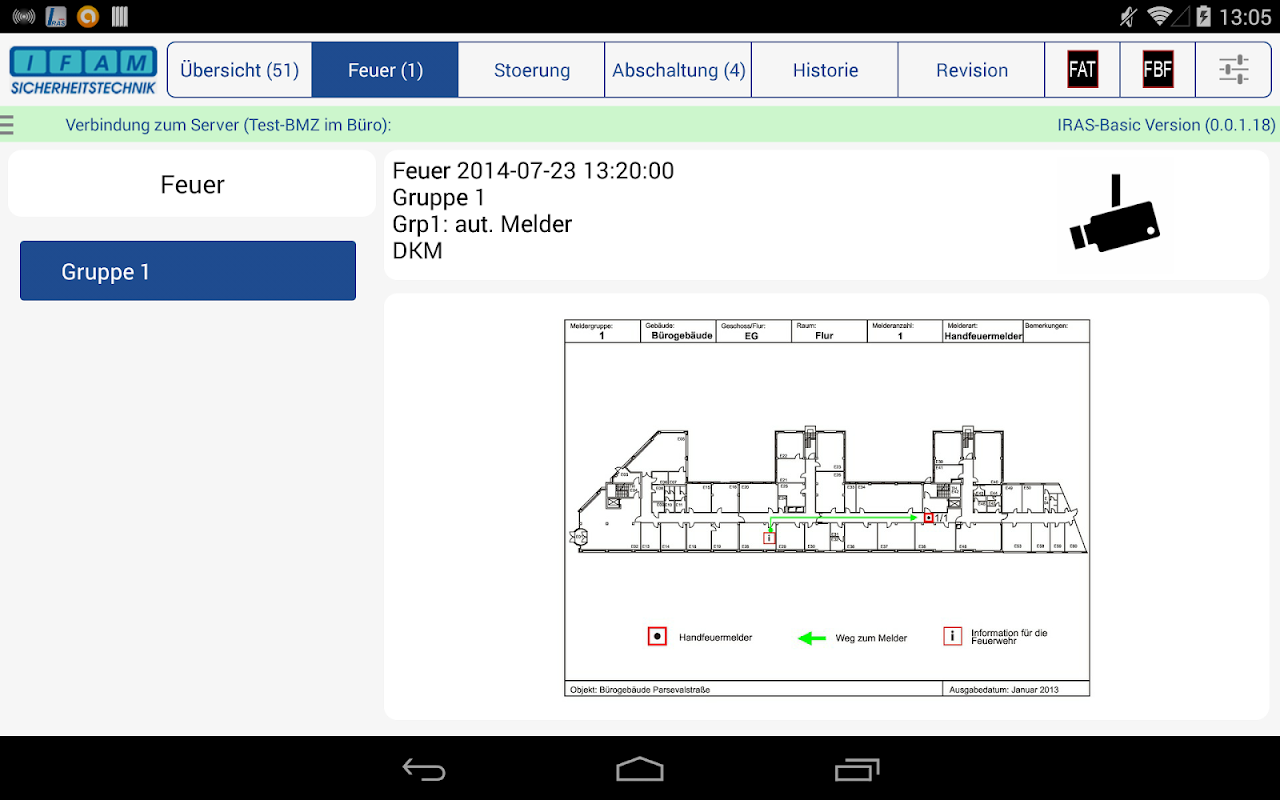Tap the broadcast signal notification icon
Image resolution: width=1280 pixels, height=800 pixels.
tap(23, 16)
